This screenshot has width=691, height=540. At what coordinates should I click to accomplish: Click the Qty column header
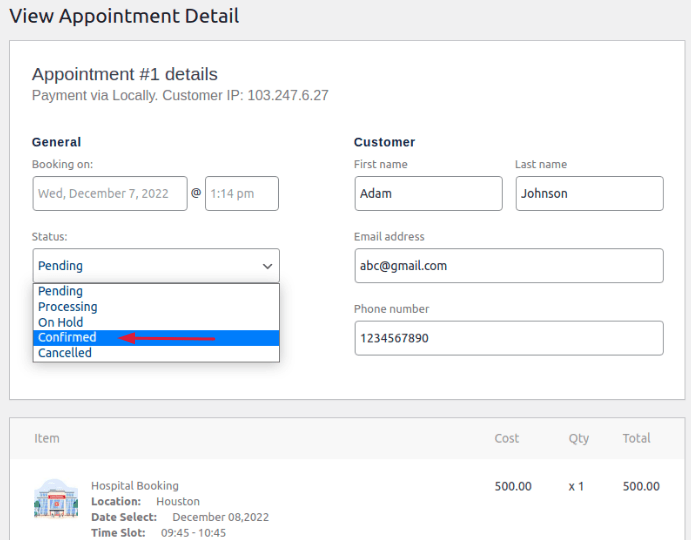579,438
